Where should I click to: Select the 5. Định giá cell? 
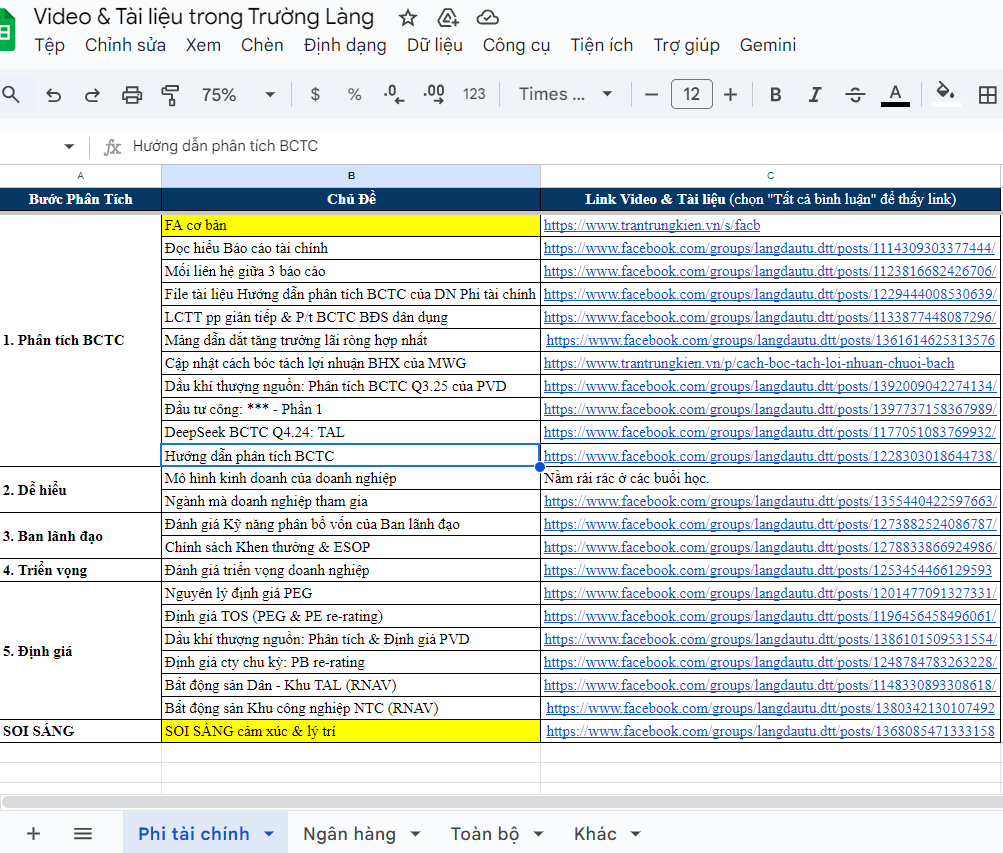coord(81,651)
